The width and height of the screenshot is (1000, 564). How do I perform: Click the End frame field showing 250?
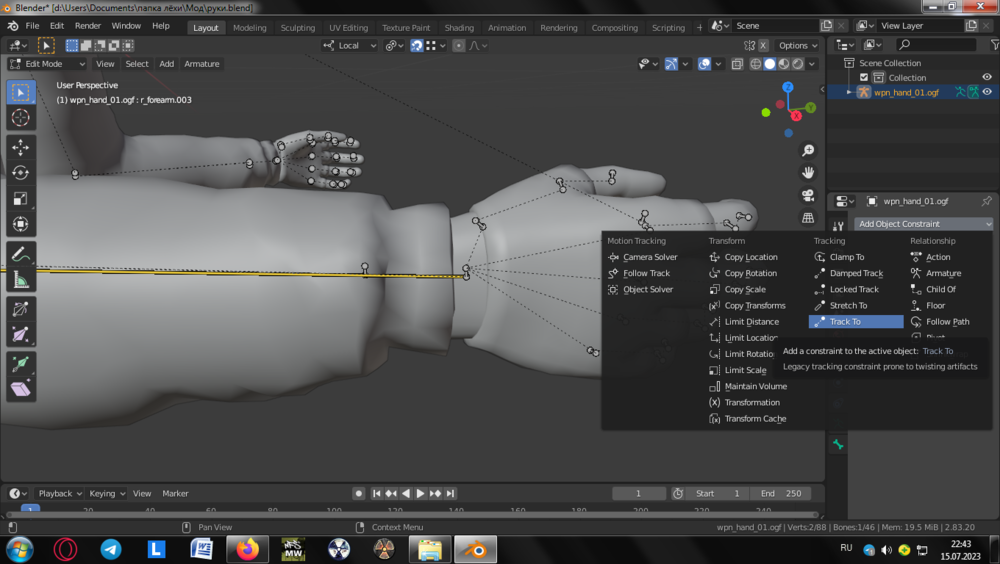point(783,493)
